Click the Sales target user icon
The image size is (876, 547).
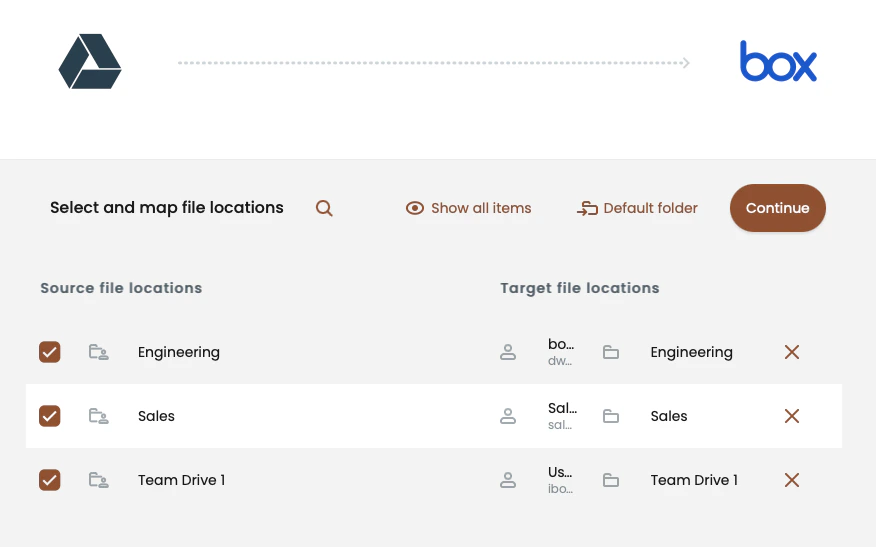point(508,416)
